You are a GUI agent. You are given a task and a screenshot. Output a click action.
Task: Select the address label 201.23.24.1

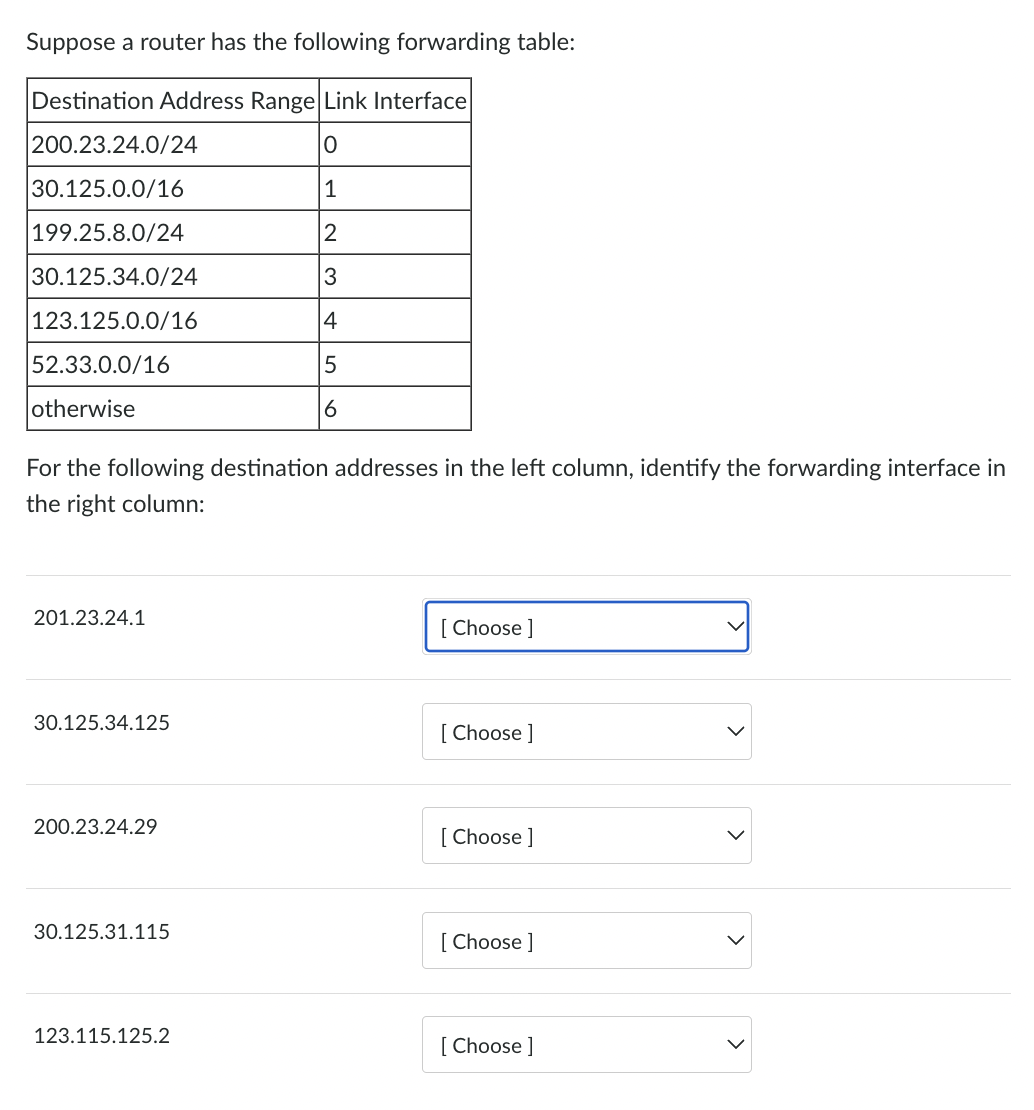click(88, 618)
